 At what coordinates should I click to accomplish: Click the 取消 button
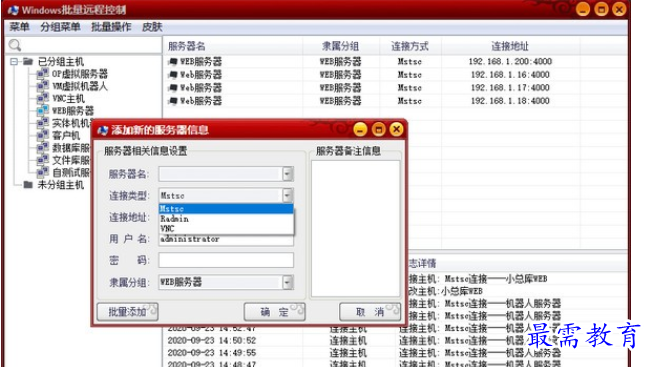pos(370,312)
